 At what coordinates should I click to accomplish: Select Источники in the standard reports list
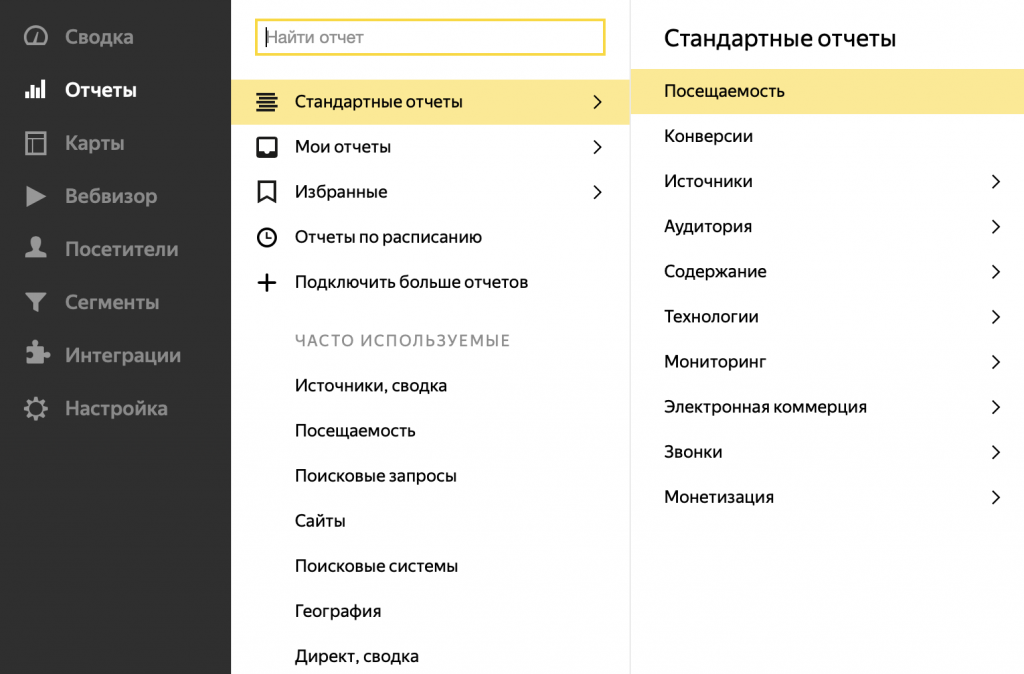(708, 182)
